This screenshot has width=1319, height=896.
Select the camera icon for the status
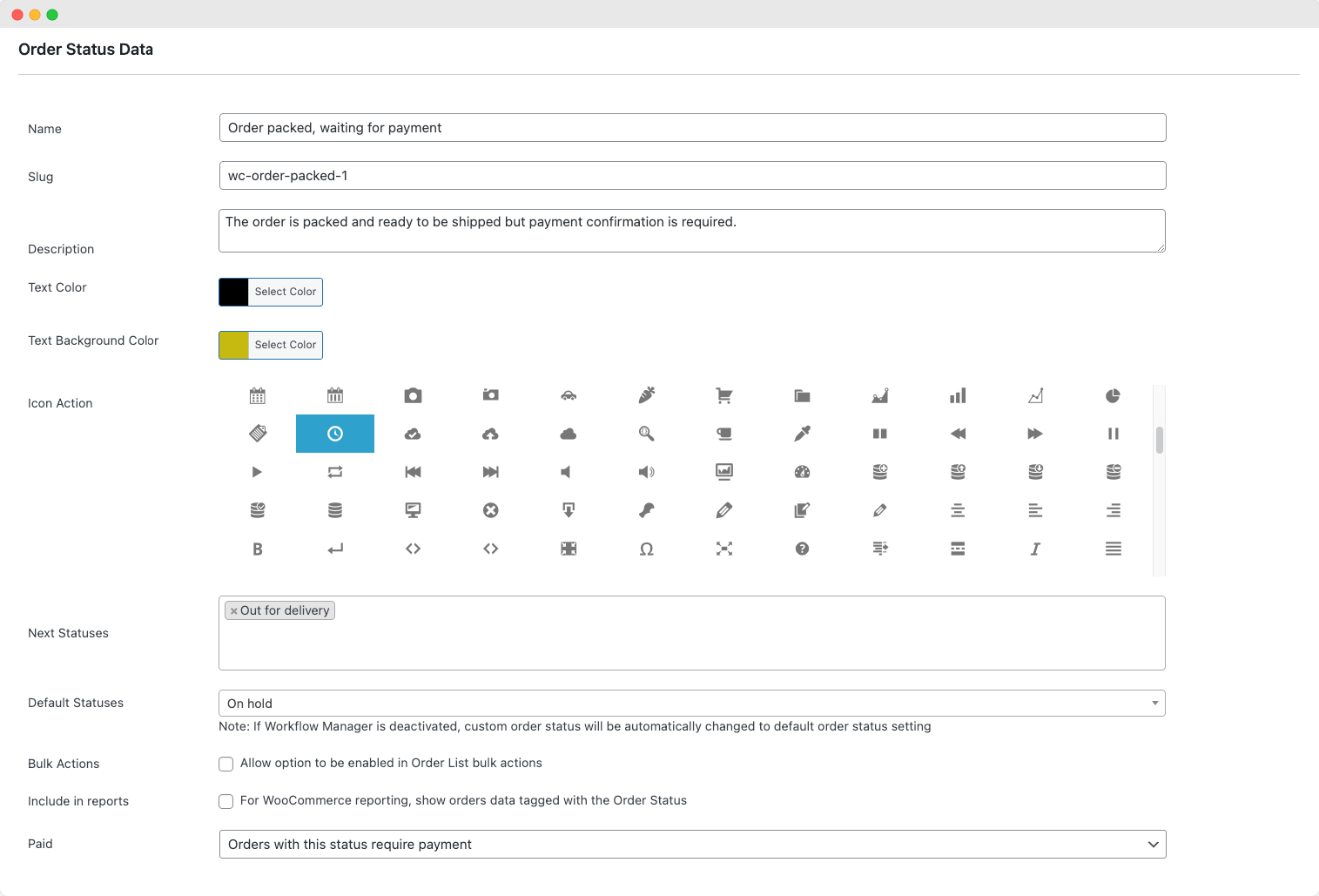click(x=413, y=395)
